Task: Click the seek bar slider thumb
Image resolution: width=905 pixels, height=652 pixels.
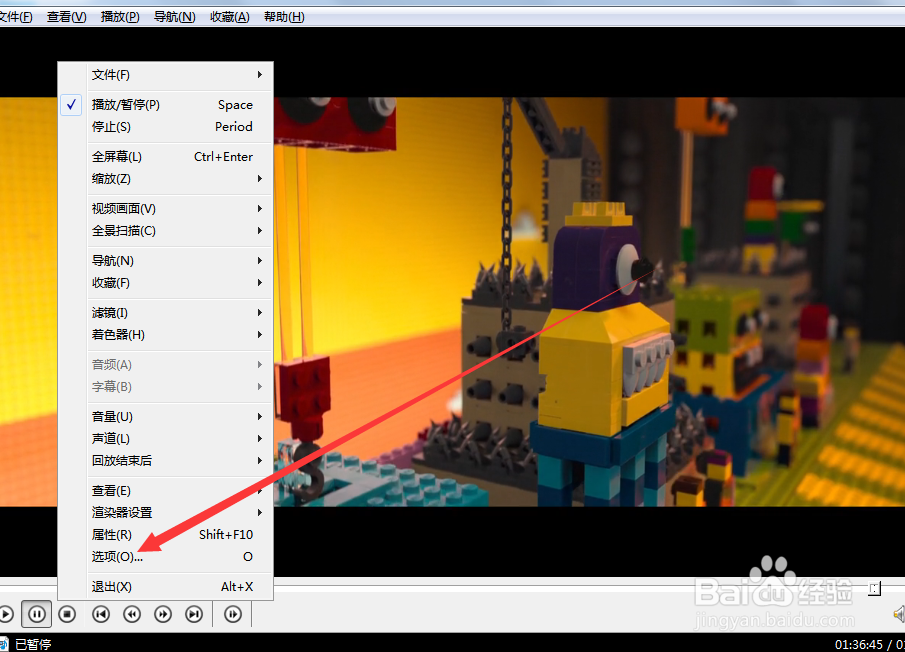Action: coord(874,589)
